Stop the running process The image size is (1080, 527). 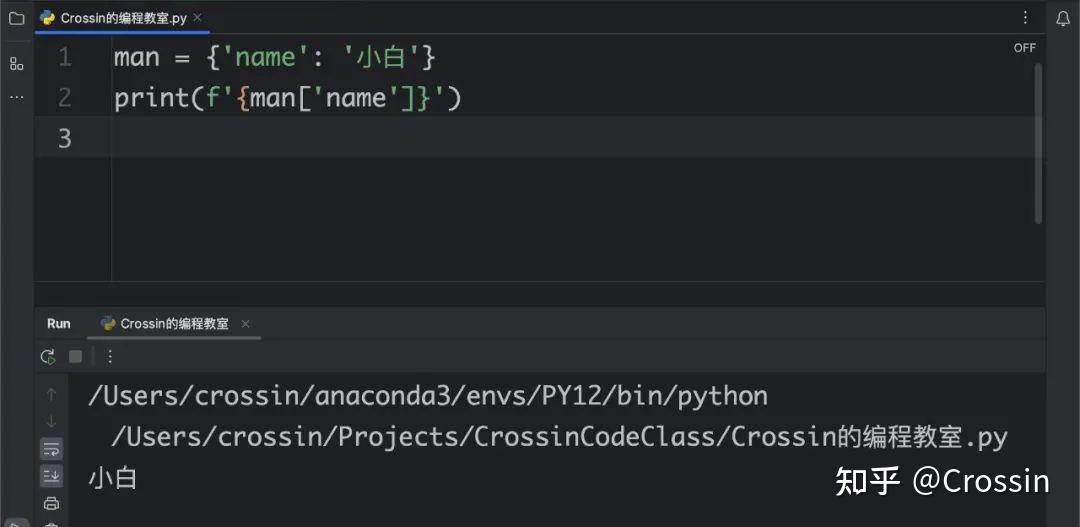tap(75, 356)
